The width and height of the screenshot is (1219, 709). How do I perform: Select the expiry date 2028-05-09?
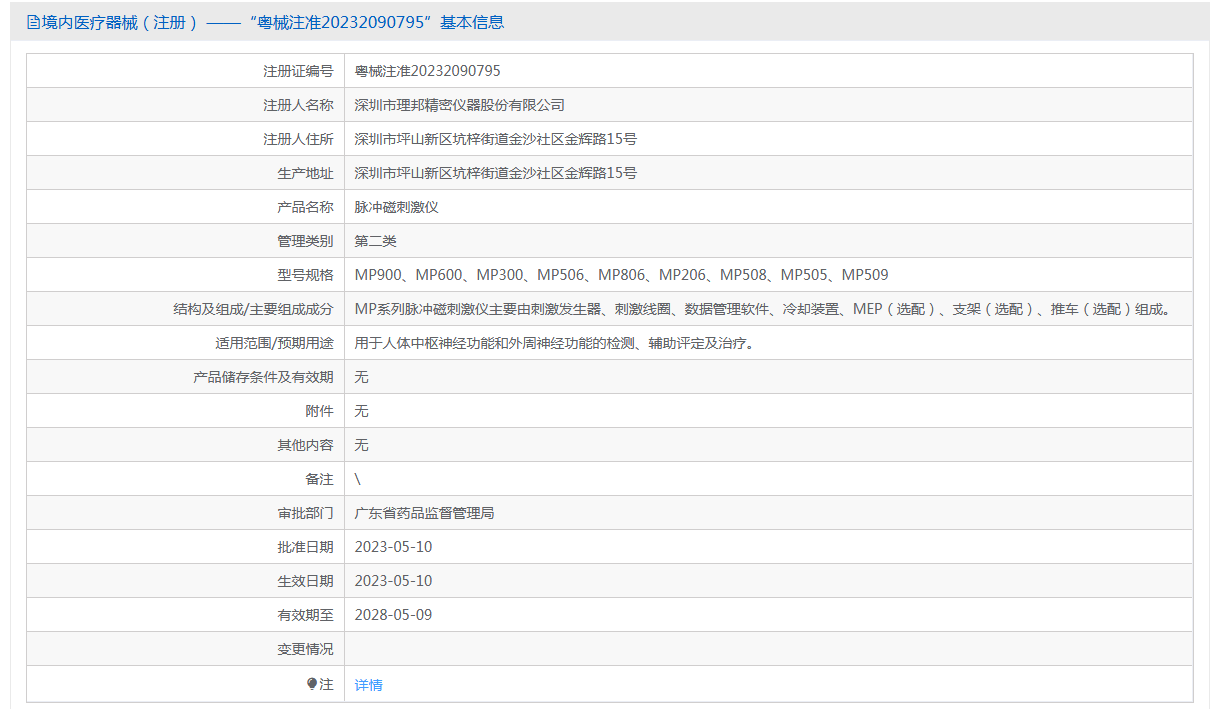point(394,615)
